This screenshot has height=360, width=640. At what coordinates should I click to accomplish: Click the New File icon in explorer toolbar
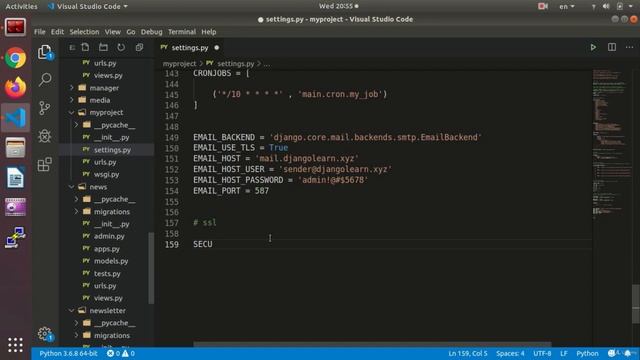(x=85, y=47)
